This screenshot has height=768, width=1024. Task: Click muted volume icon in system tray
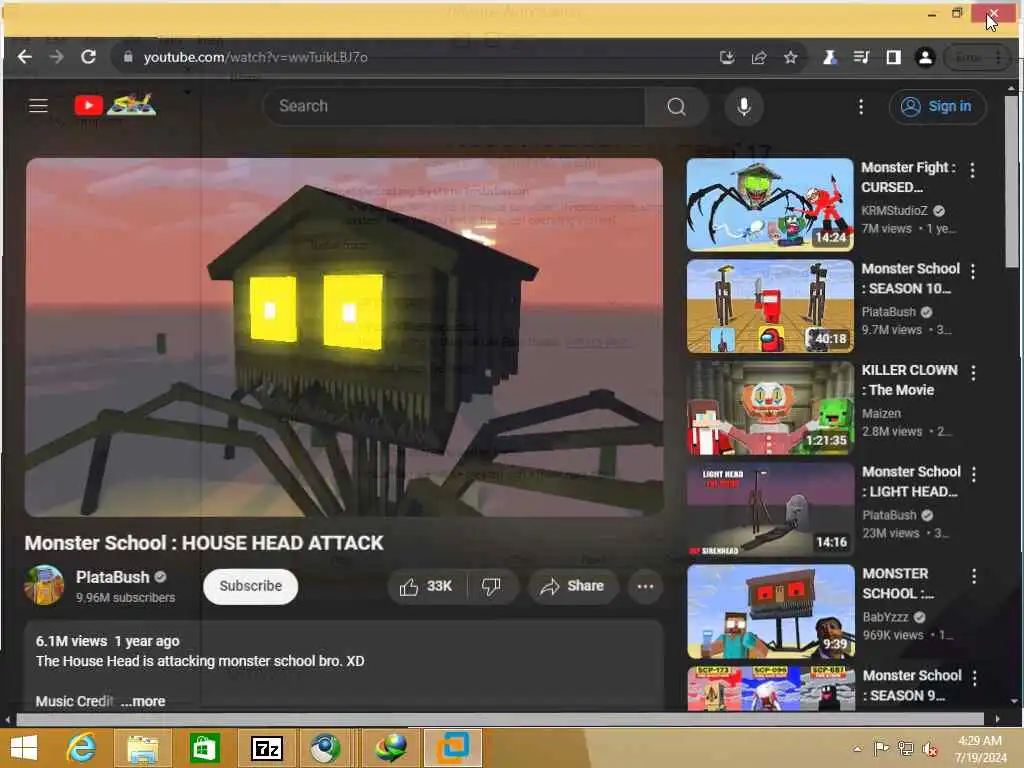point(929,749)
